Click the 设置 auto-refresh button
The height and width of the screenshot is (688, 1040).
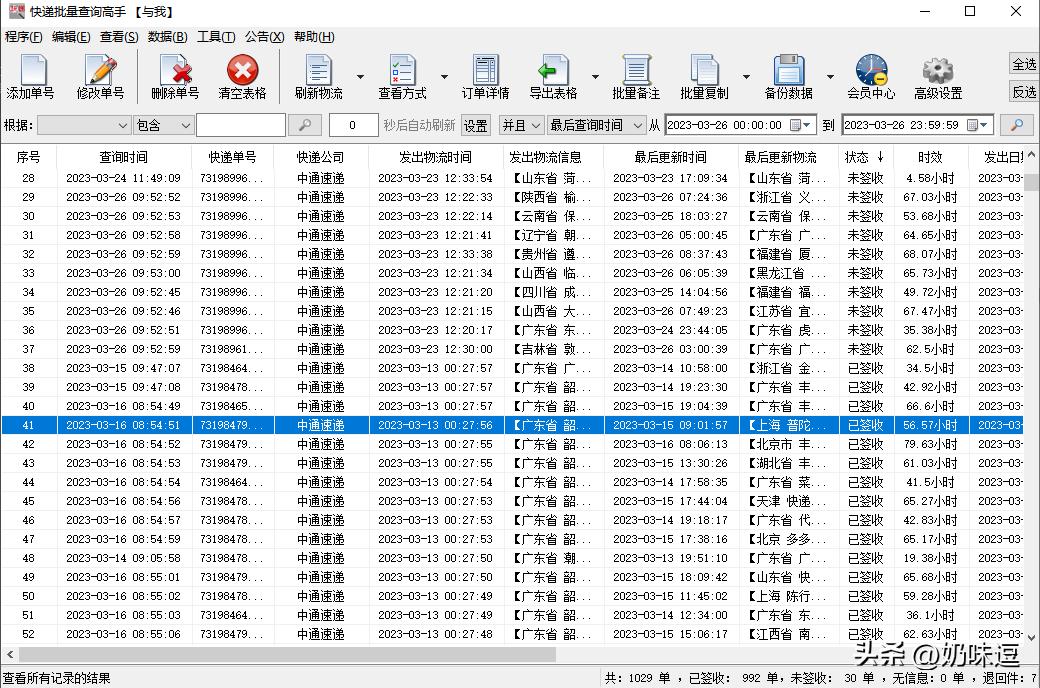click(476, 125)
